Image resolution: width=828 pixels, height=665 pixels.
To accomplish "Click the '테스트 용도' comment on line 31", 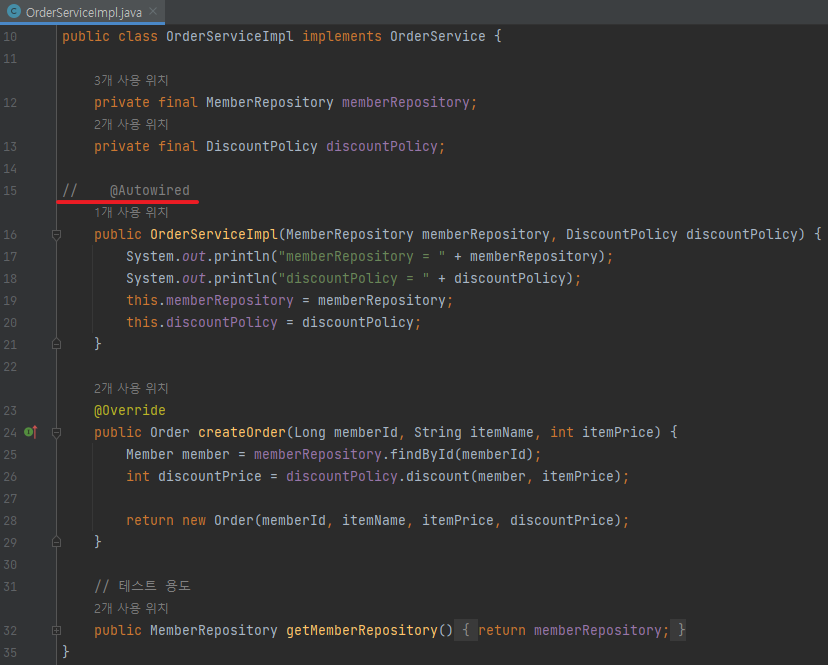I will (142, 586).
